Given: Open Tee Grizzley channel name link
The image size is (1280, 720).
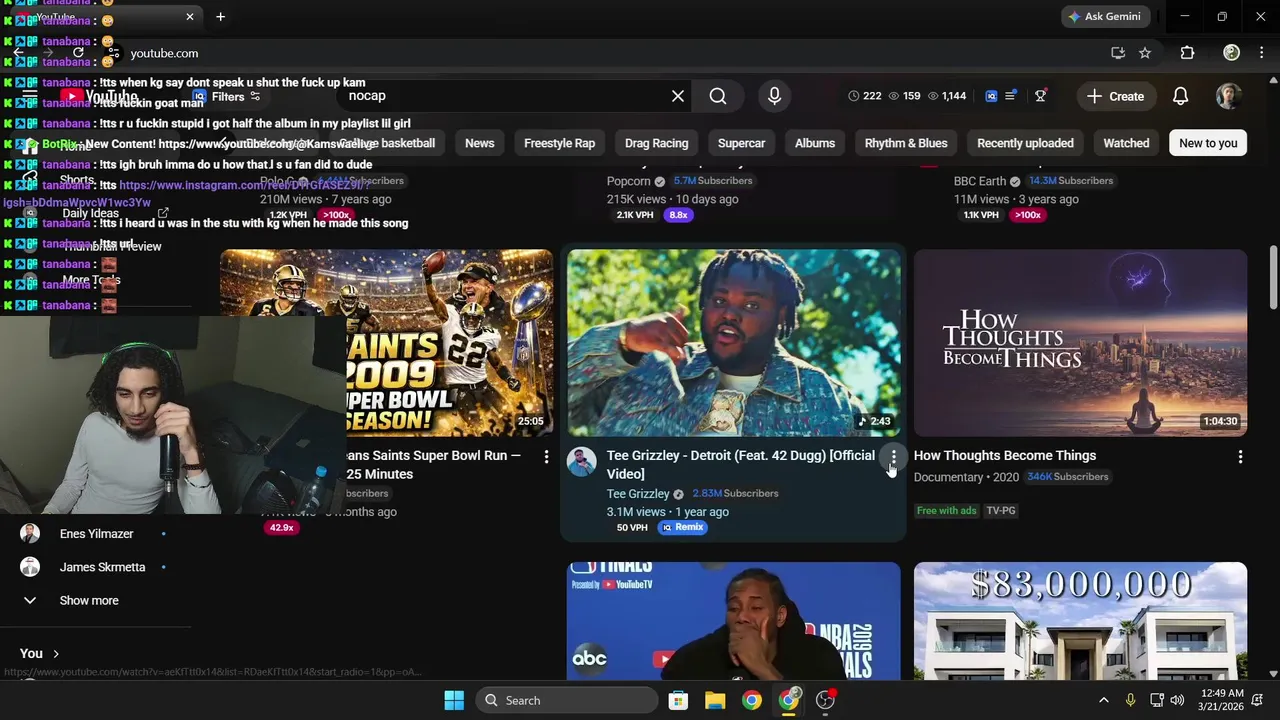Looking at the screenshot, I should point(638,494).
